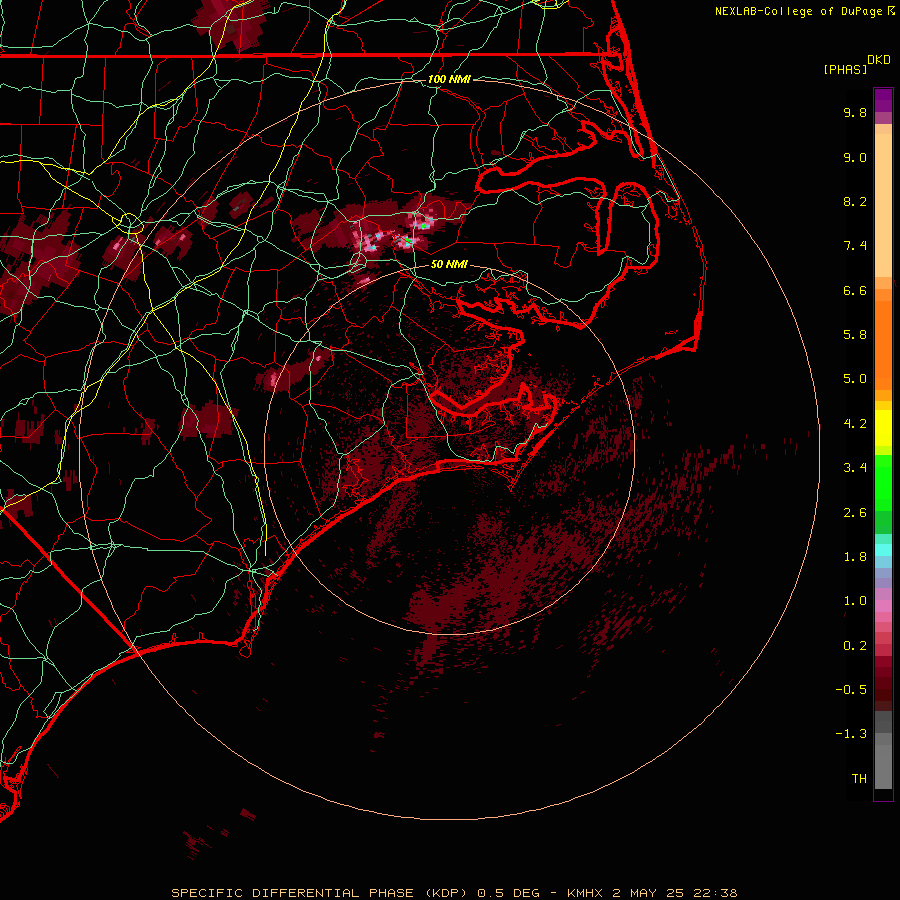Viewport: 900px width, 900px height.
Task: Click the 1.0 value on the color scale
Action: 855,601
